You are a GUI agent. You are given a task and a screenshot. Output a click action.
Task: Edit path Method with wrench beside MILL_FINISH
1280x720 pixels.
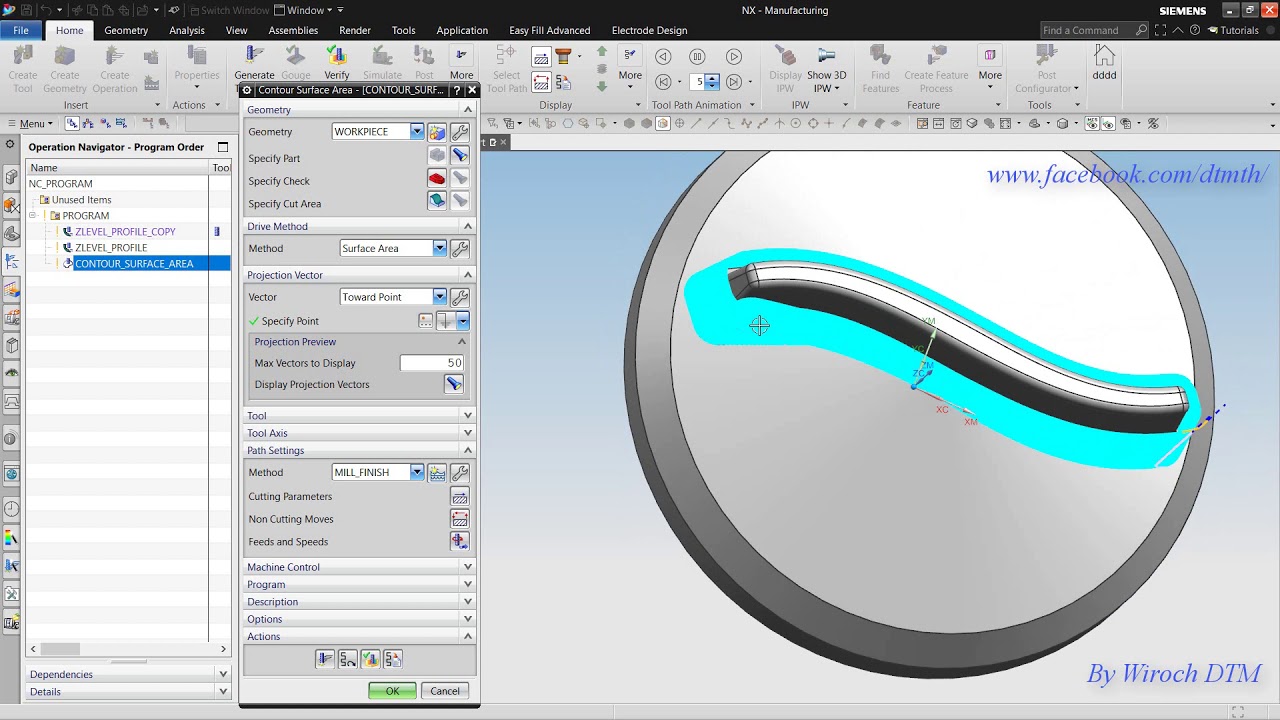(x=459, y=472)
